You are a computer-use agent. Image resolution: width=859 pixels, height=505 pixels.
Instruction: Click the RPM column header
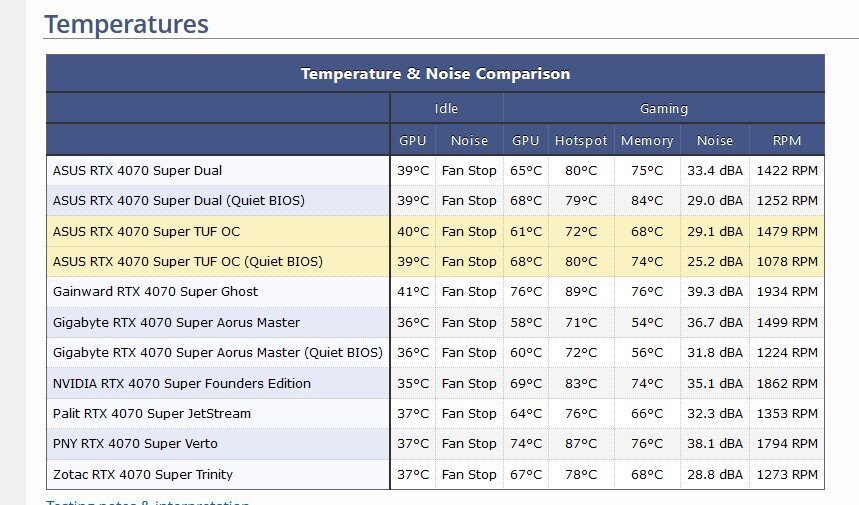(787, 141)
